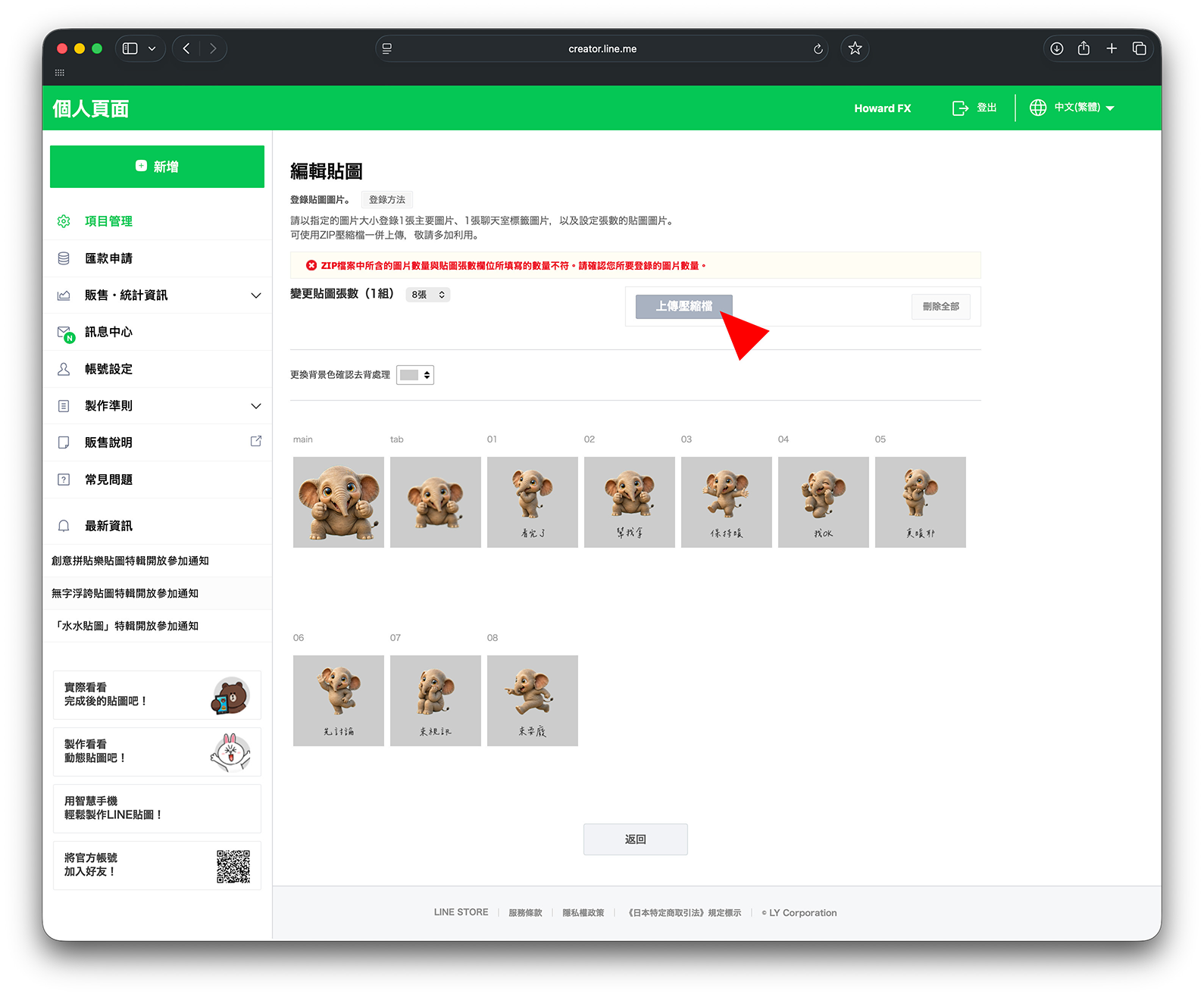
Task: Select sticker thumbnail 04
Action: click(824, 502)
